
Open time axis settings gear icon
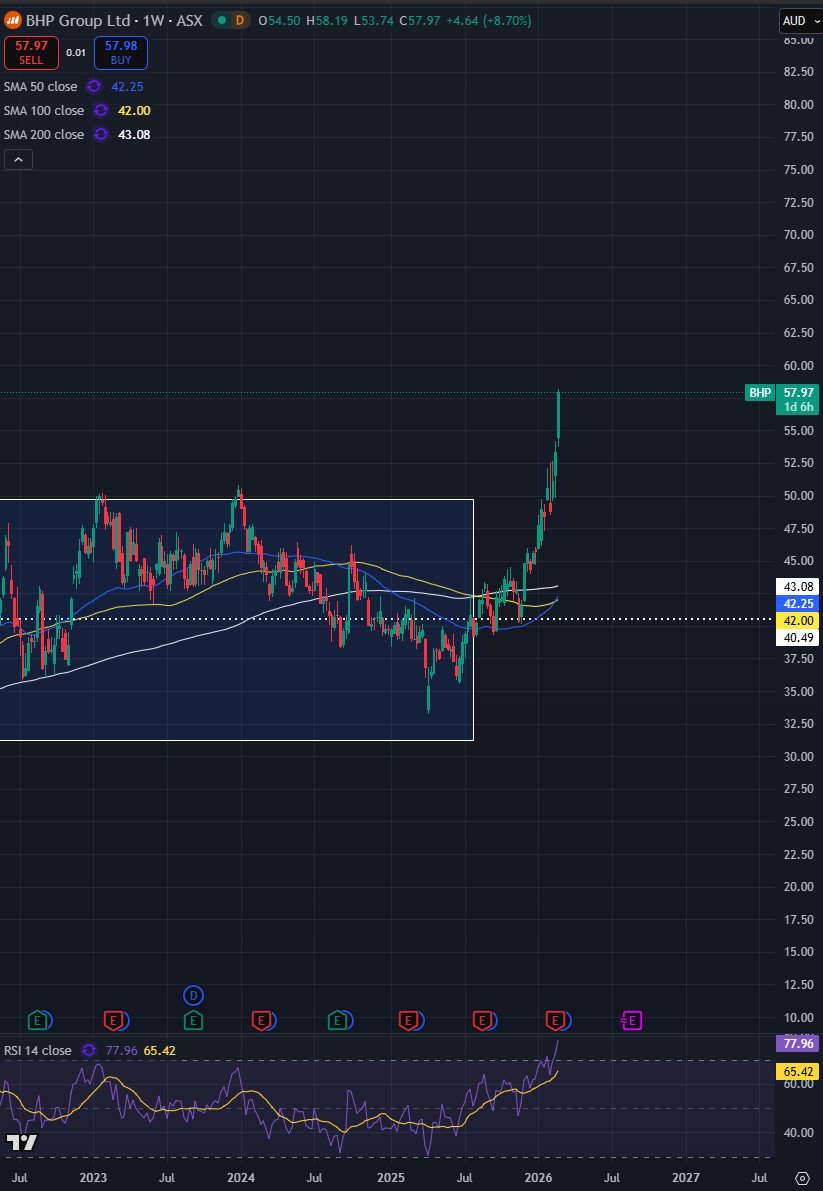(803, 1178)
